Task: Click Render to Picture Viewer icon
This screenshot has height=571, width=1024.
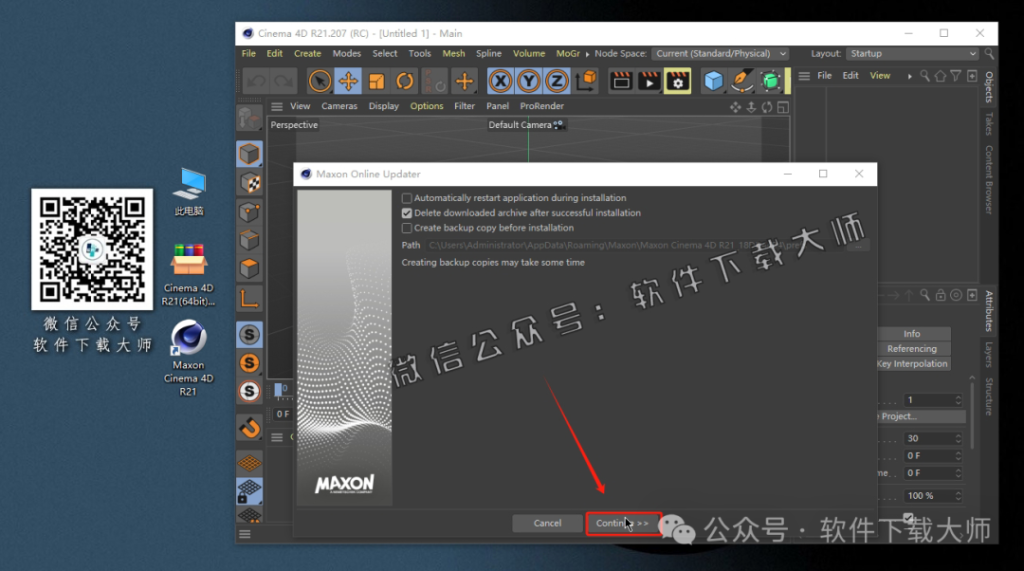Action: click(649, 81)
